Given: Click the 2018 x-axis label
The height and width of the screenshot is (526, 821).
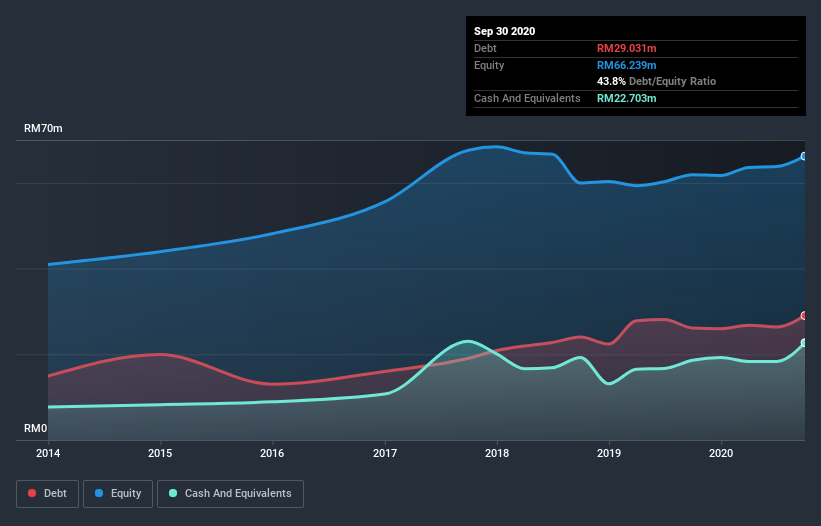Looking at the screenshot, I should pos(497,453).
